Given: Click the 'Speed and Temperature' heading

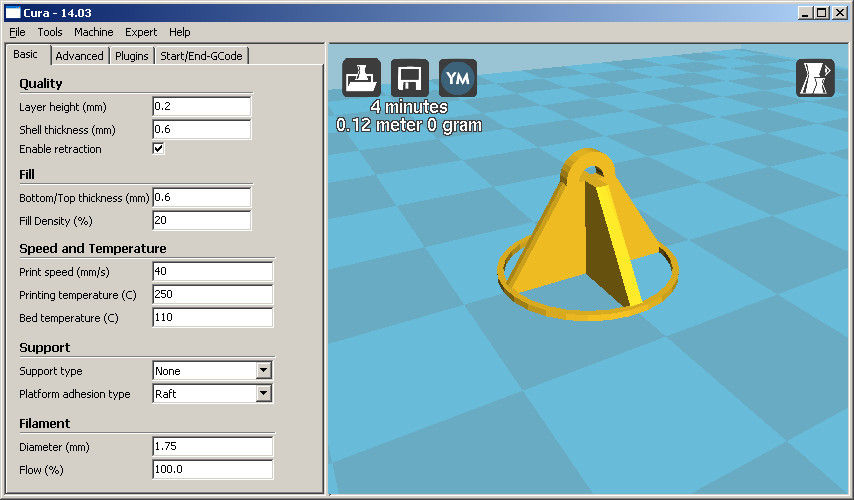Looking at the screenshot, I should [x=93, y=248].
